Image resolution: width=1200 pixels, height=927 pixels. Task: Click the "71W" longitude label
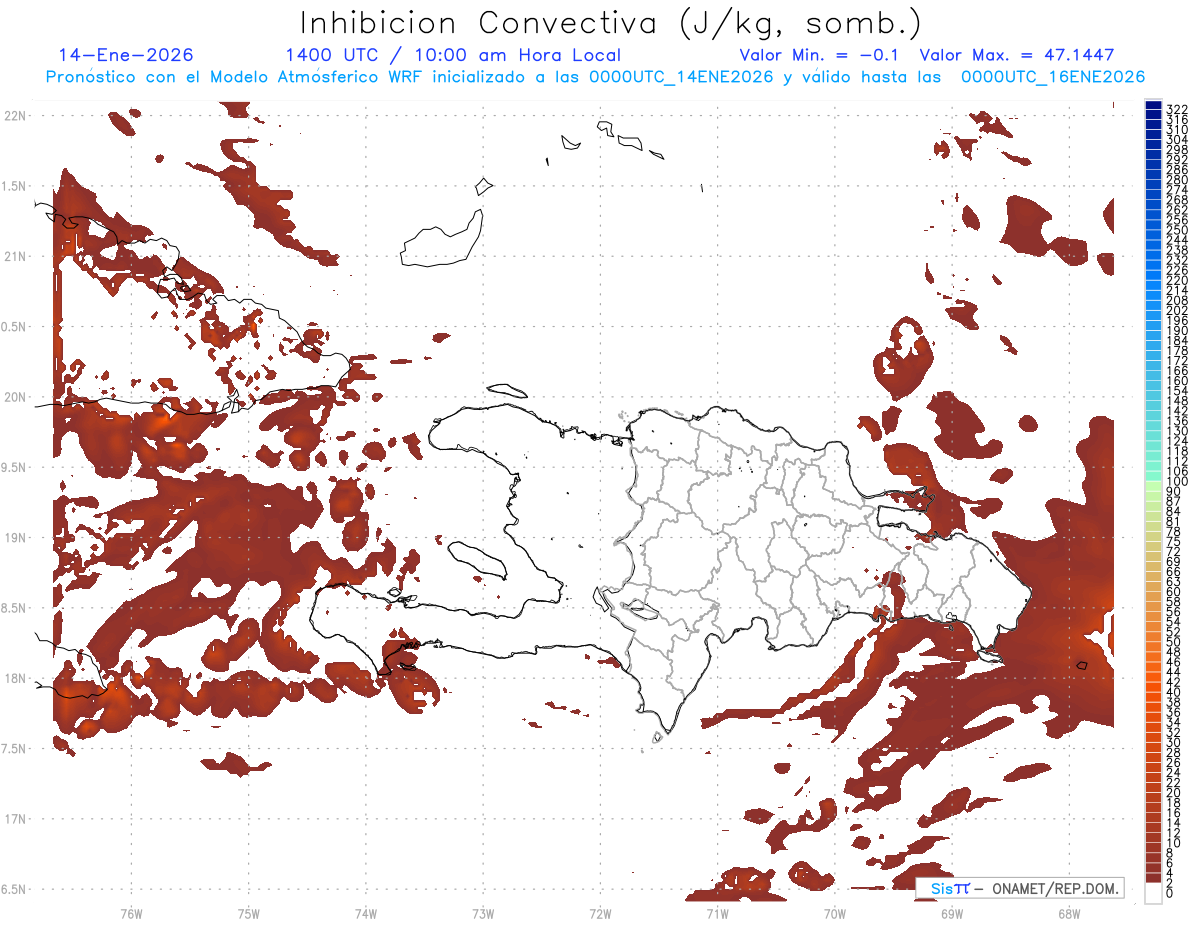tap(717, 913)
